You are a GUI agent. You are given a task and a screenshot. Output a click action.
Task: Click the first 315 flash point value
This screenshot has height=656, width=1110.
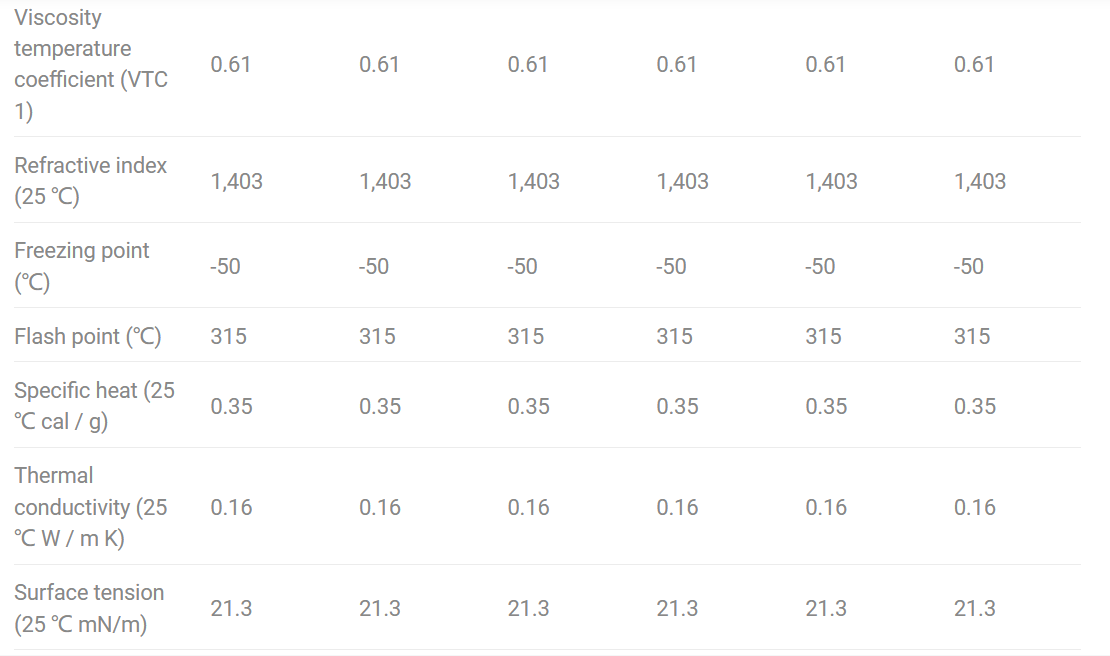click(x=229, y=336)
